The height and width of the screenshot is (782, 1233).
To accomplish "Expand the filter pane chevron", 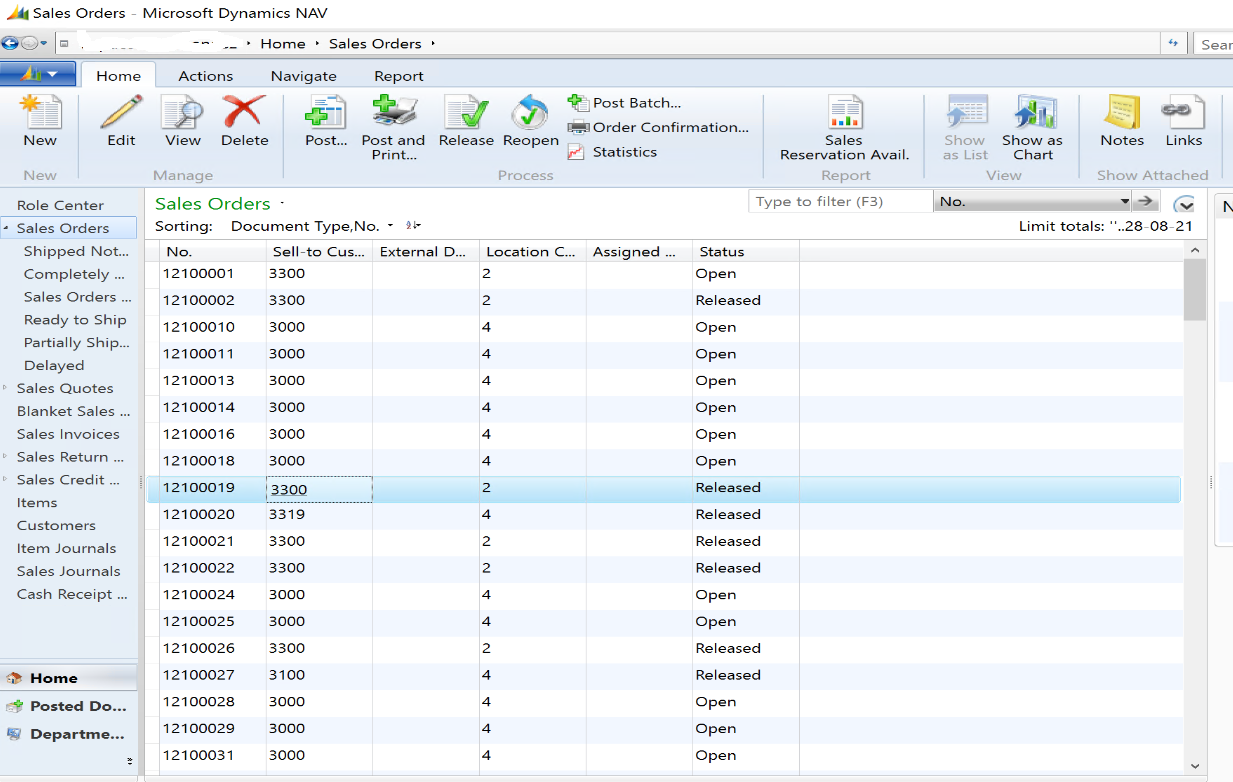I will [1184, 203].
